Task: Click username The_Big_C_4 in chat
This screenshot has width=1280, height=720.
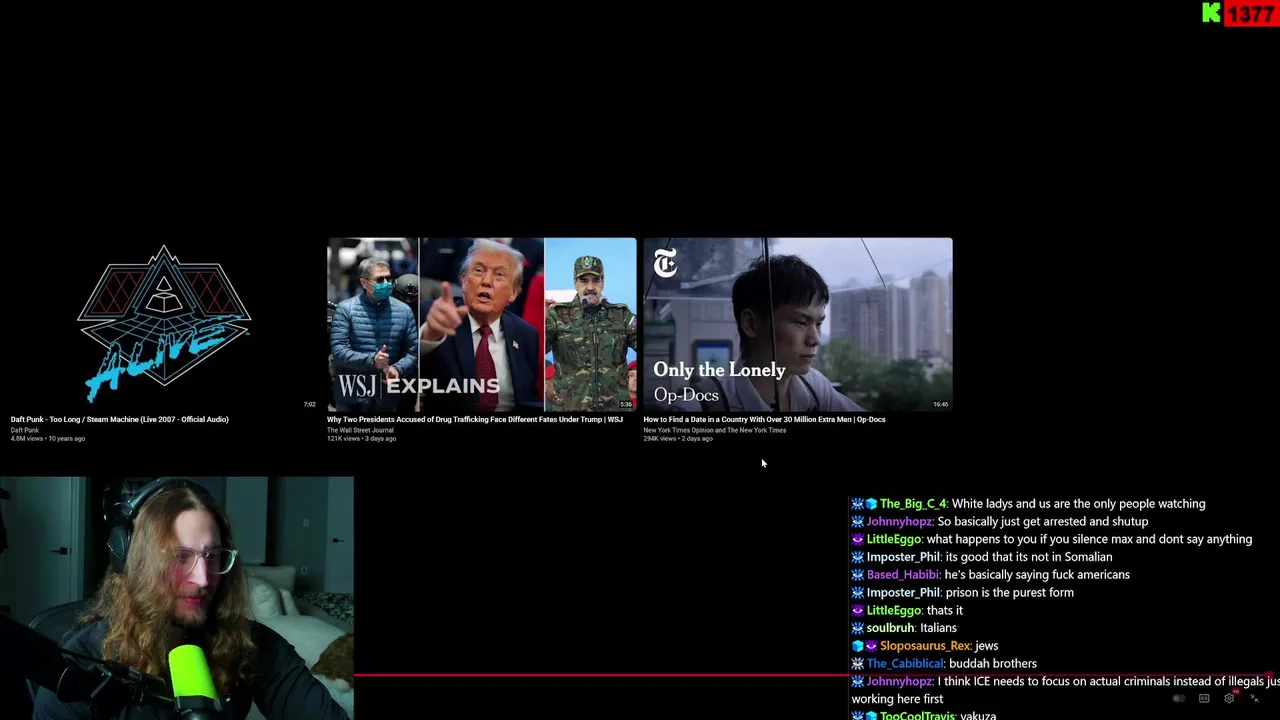Action: pos(912,504)
